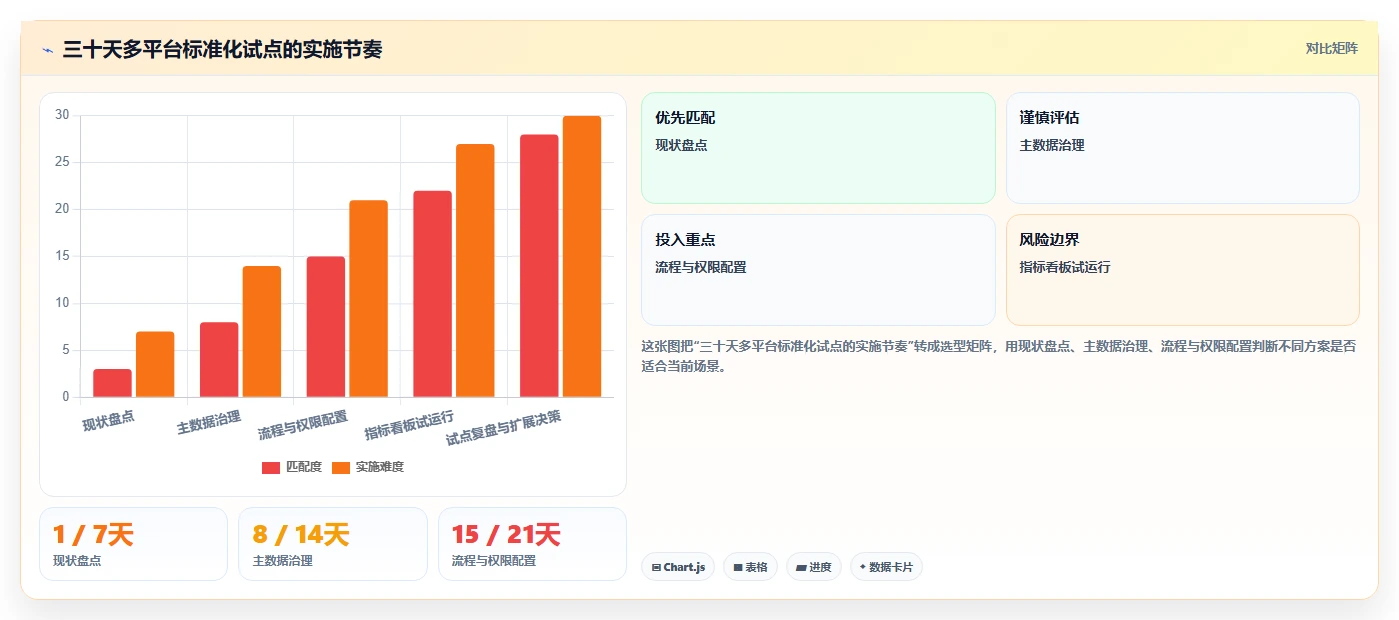Click the title 三十天多平台标准化试点的实施节奏
This screenshot has width=1399, height=620.
pyautogui.click(x=222, y=49)
